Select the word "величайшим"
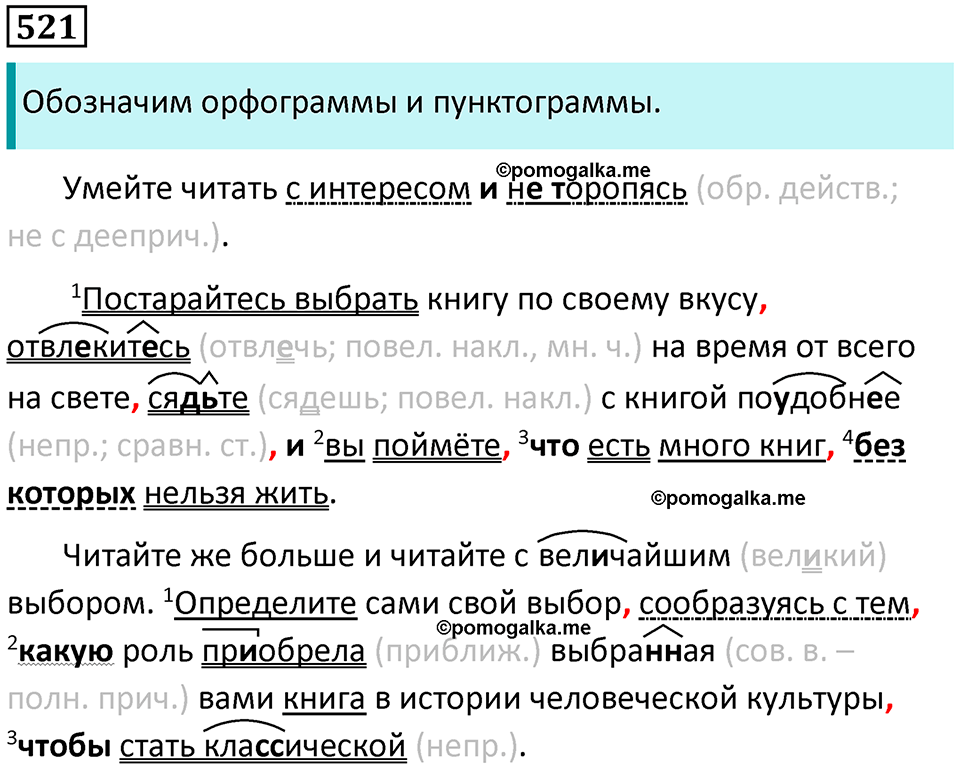Viewport: 960px width, 769px height. (x=635, y=556)
